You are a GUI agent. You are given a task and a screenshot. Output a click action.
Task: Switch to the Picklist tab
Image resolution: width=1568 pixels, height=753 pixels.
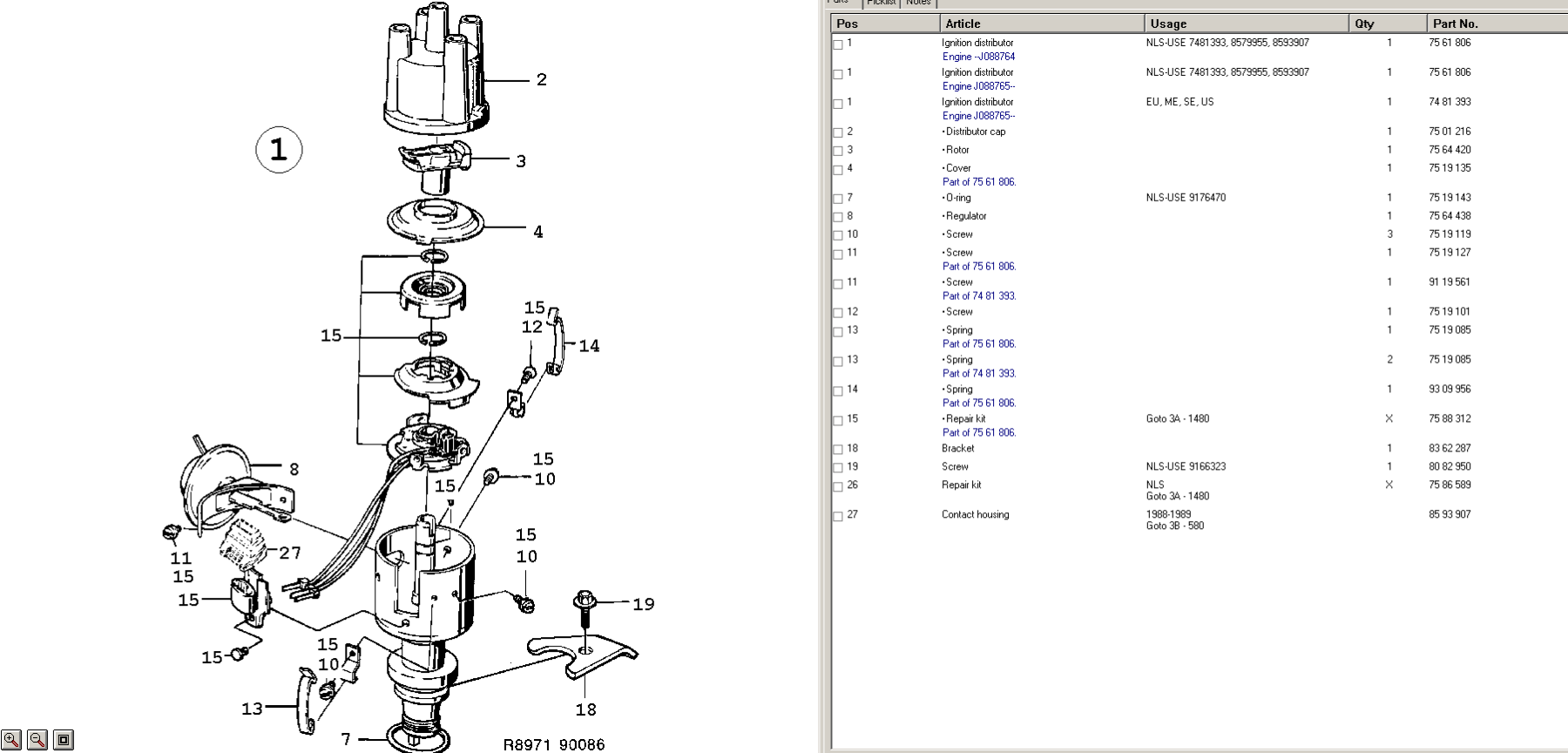tap(881, 3)
